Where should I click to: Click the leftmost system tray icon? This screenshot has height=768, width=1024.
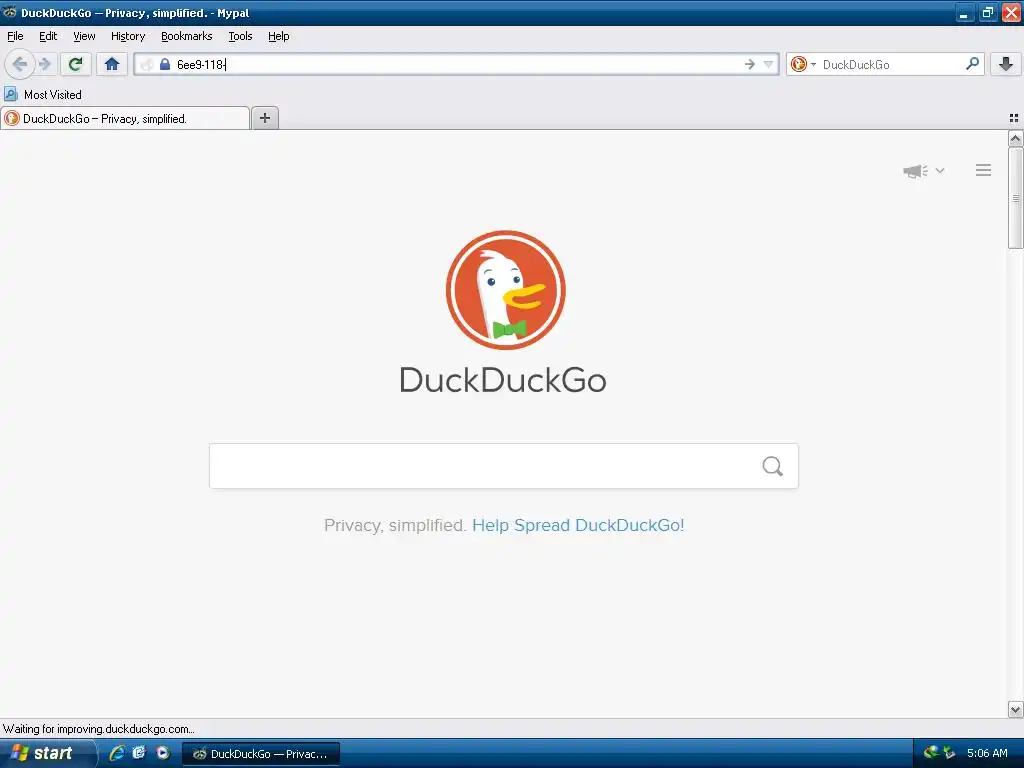click(931, 753)
